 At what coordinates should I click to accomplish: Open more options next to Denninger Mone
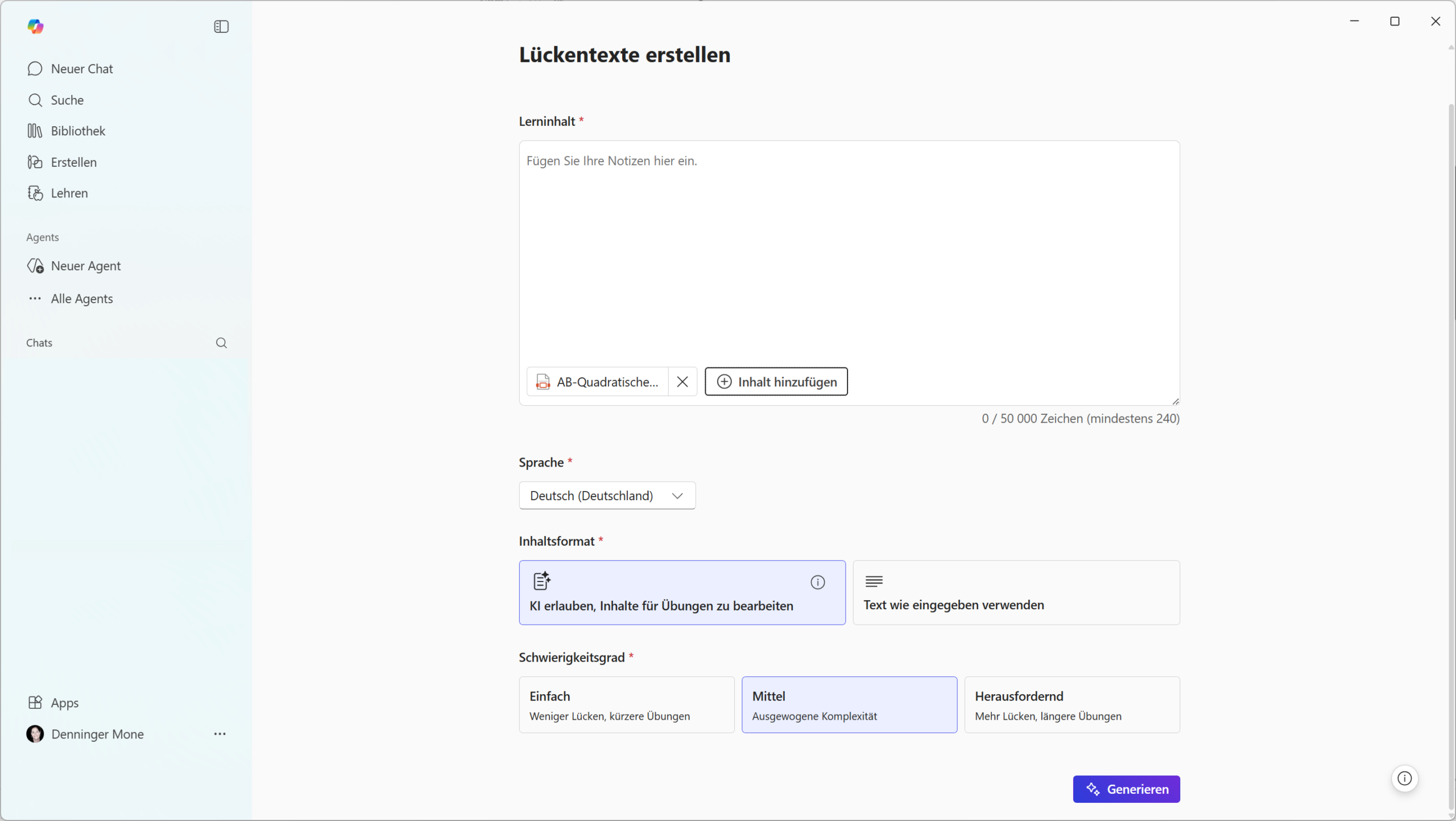[220, 734]
